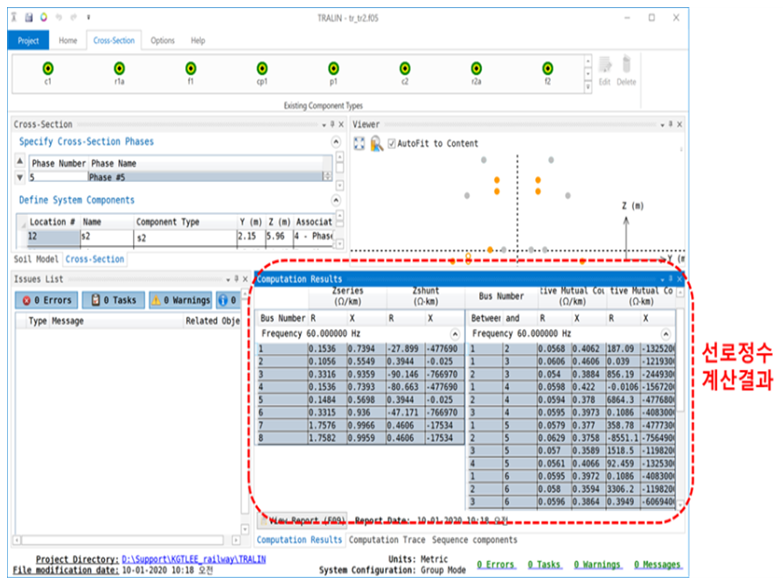Viewport: 783px width, 585px height.
Task: Pin the Cross-Section panel
Action: (333, 124)
